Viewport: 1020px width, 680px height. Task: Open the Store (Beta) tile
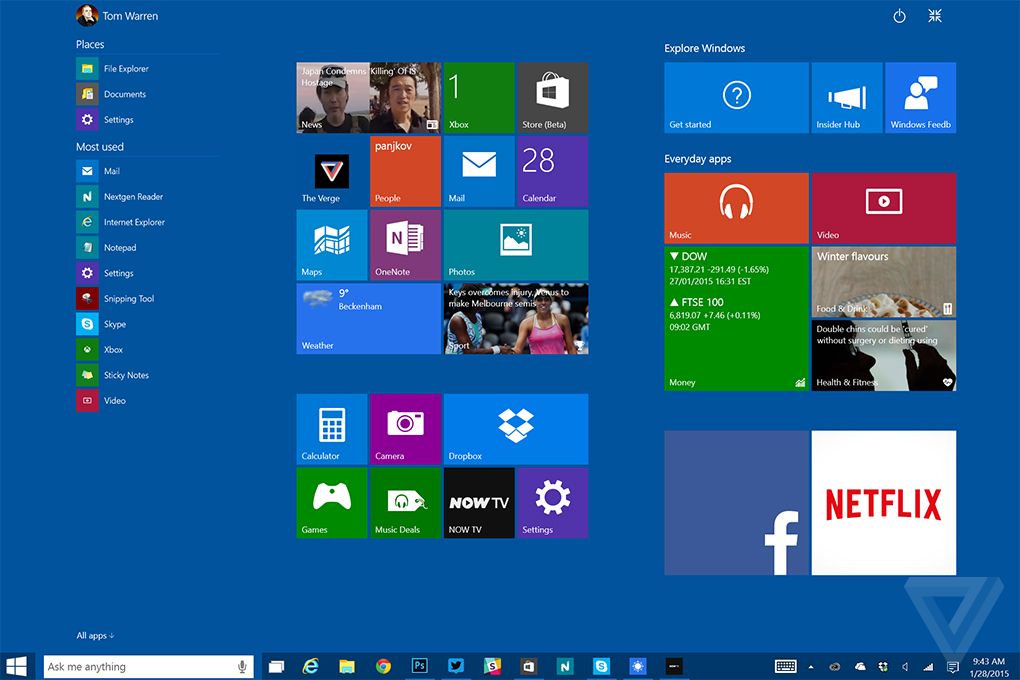552,98
